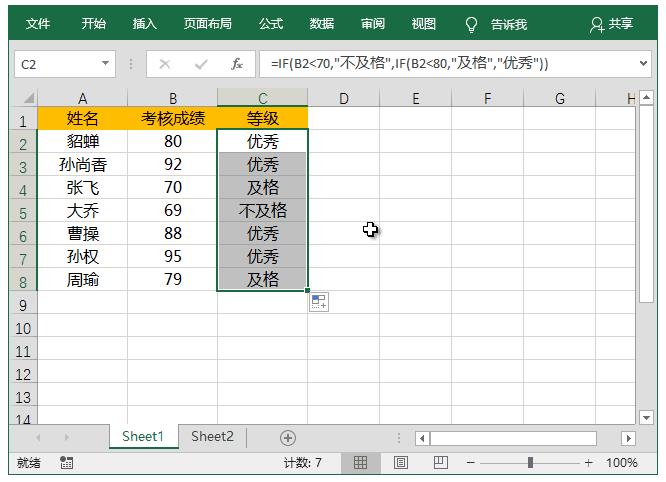Screen dimensions: 666x482
Task: Click the grade cell 不及格
Action: coord(262,210)
